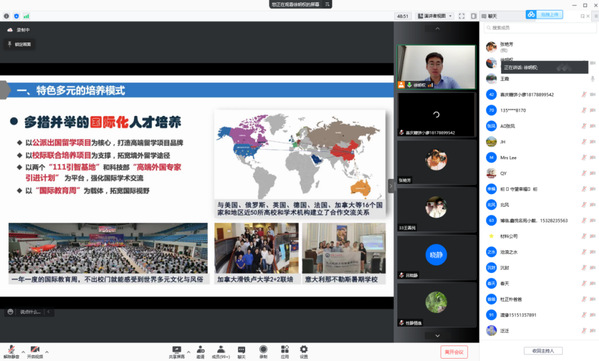
Task: Open the invite participants icon
Action: pyautogui.click(x=201, y=352)
